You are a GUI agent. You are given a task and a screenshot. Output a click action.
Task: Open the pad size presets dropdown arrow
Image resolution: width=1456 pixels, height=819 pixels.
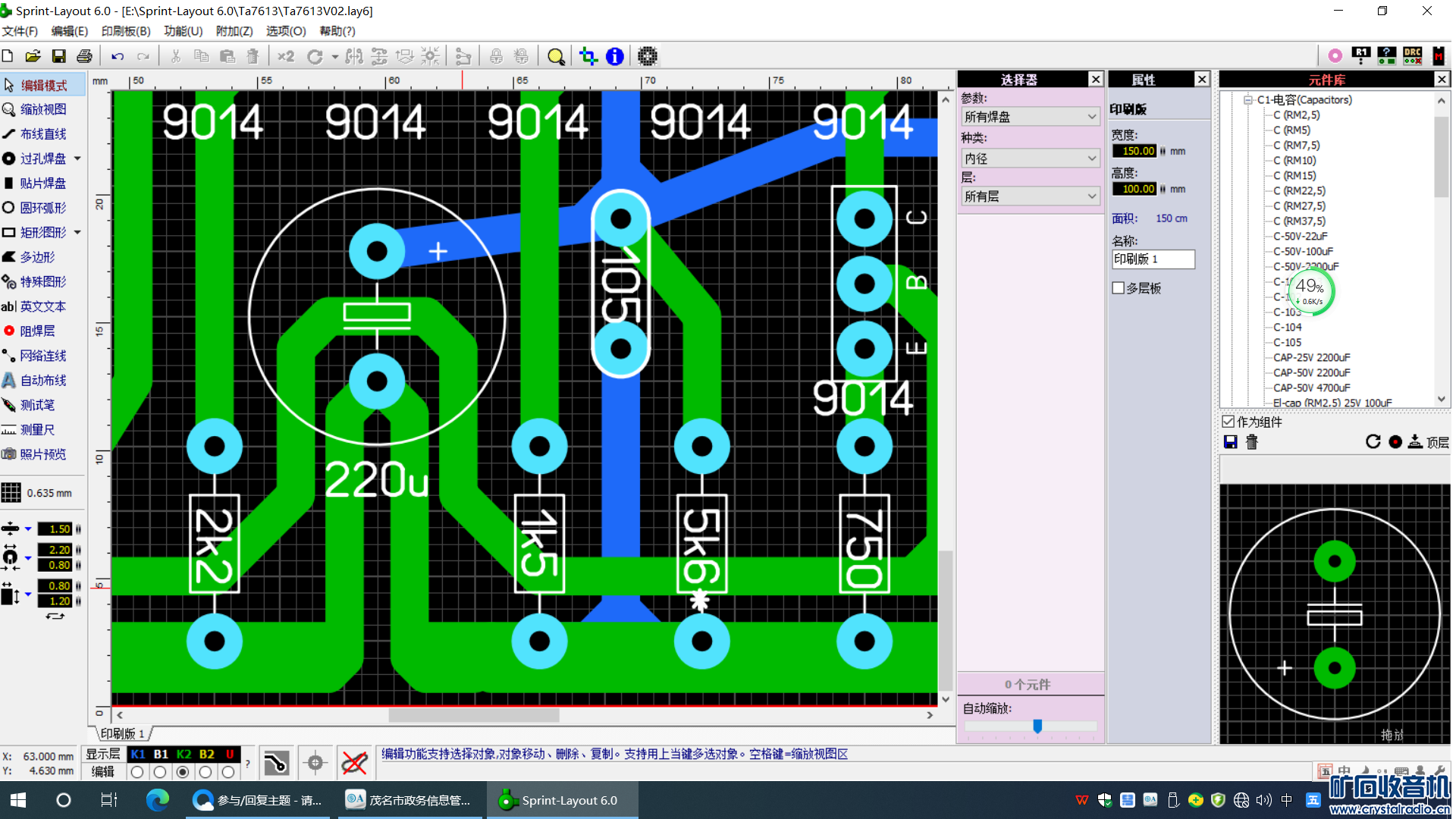(x=28, y=558)
